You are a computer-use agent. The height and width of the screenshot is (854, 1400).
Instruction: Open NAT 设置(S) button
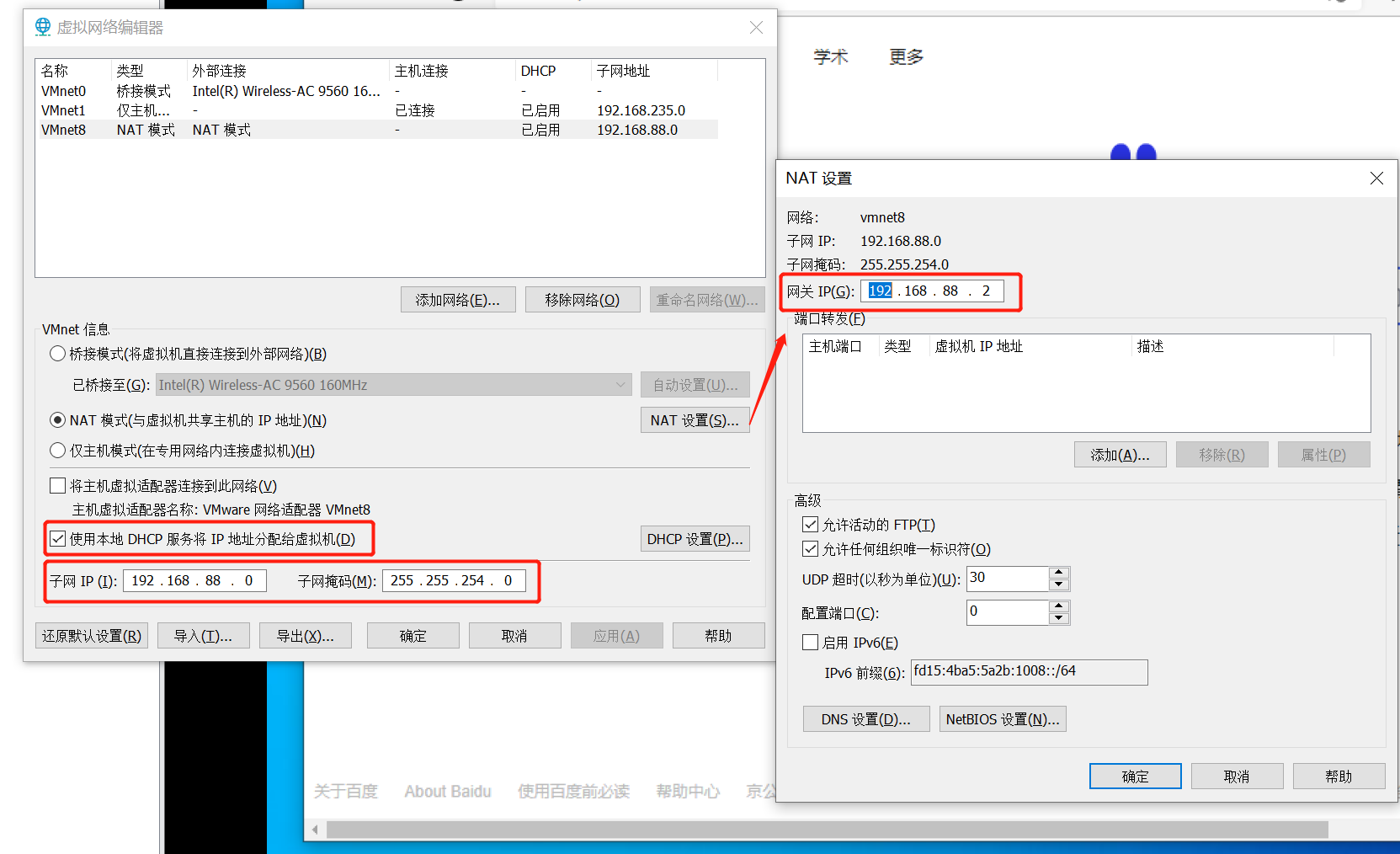[695, 420]
